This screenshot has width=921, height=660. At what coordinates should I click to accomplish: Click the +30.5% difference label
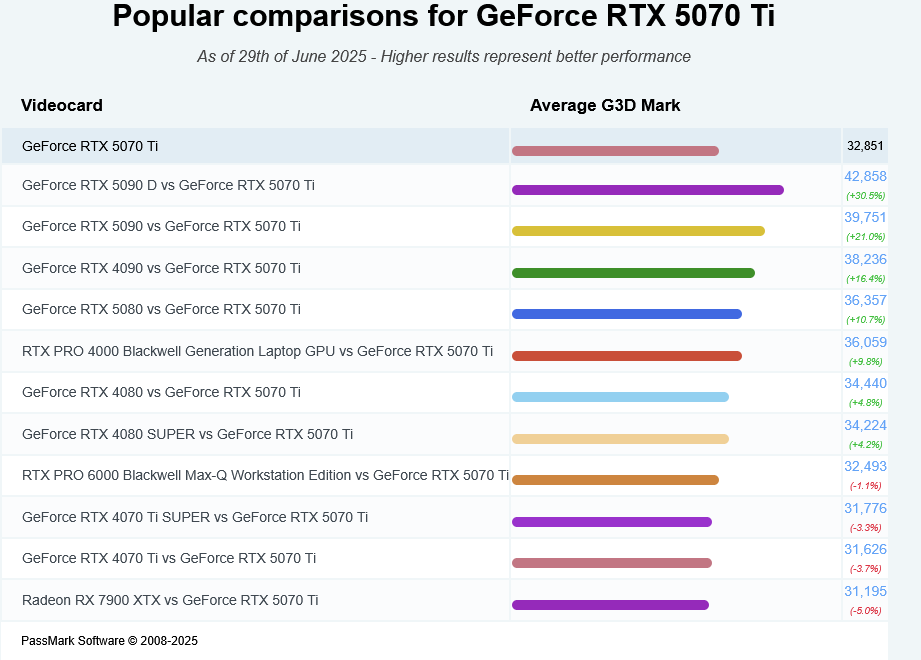click(865, 196)
